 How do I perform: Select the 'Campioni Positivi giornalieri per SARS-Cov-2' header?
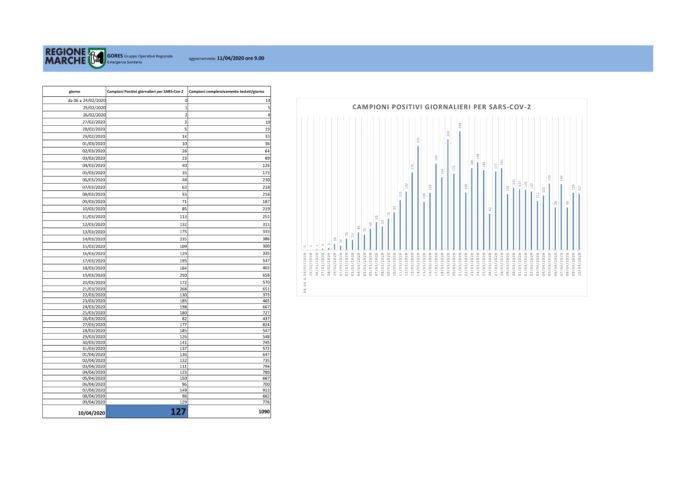[x=147, y=91]
